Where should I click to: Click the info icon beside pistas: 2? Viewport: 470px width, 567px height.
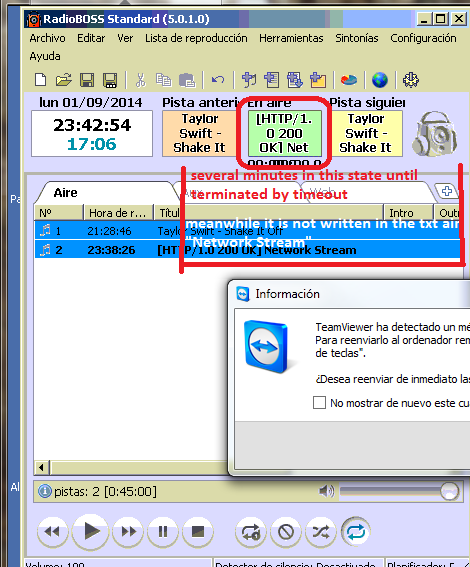pyautogui.click(x=45, y=491)
